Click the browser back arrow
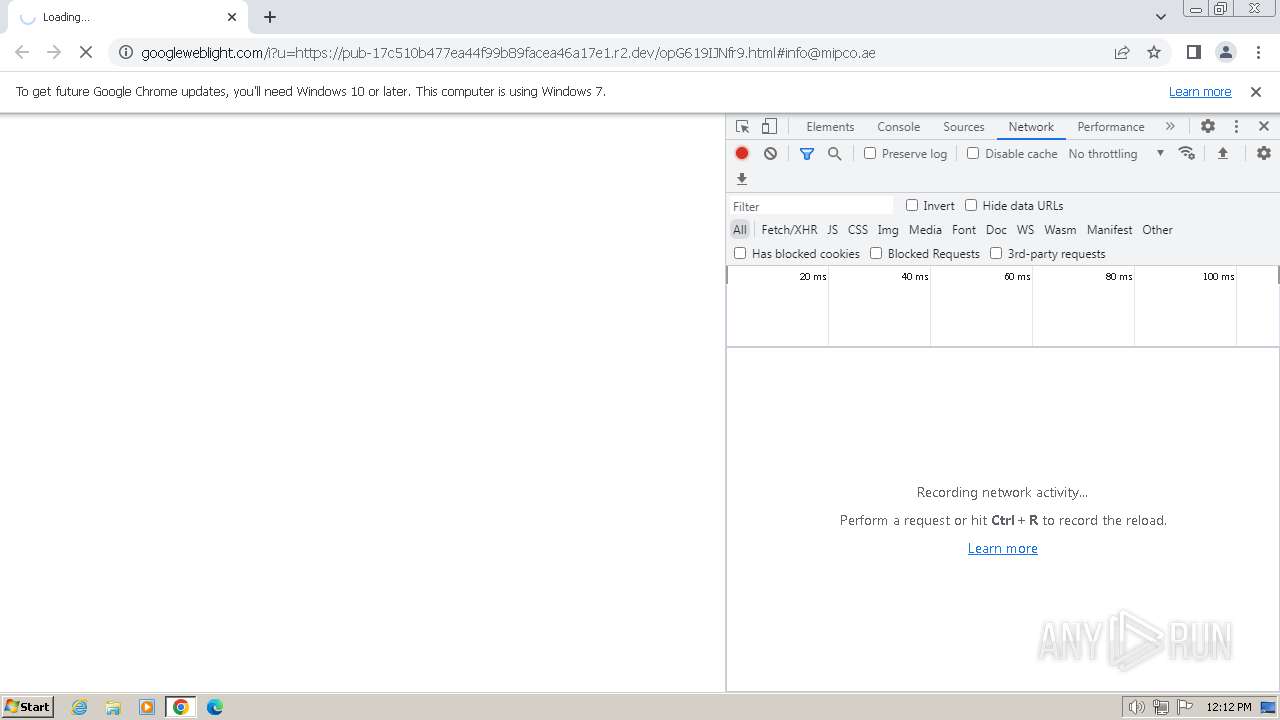Image resolution: width=1280 pixels, height=720 pixels. pyautogui.click(x=22, y=53)
